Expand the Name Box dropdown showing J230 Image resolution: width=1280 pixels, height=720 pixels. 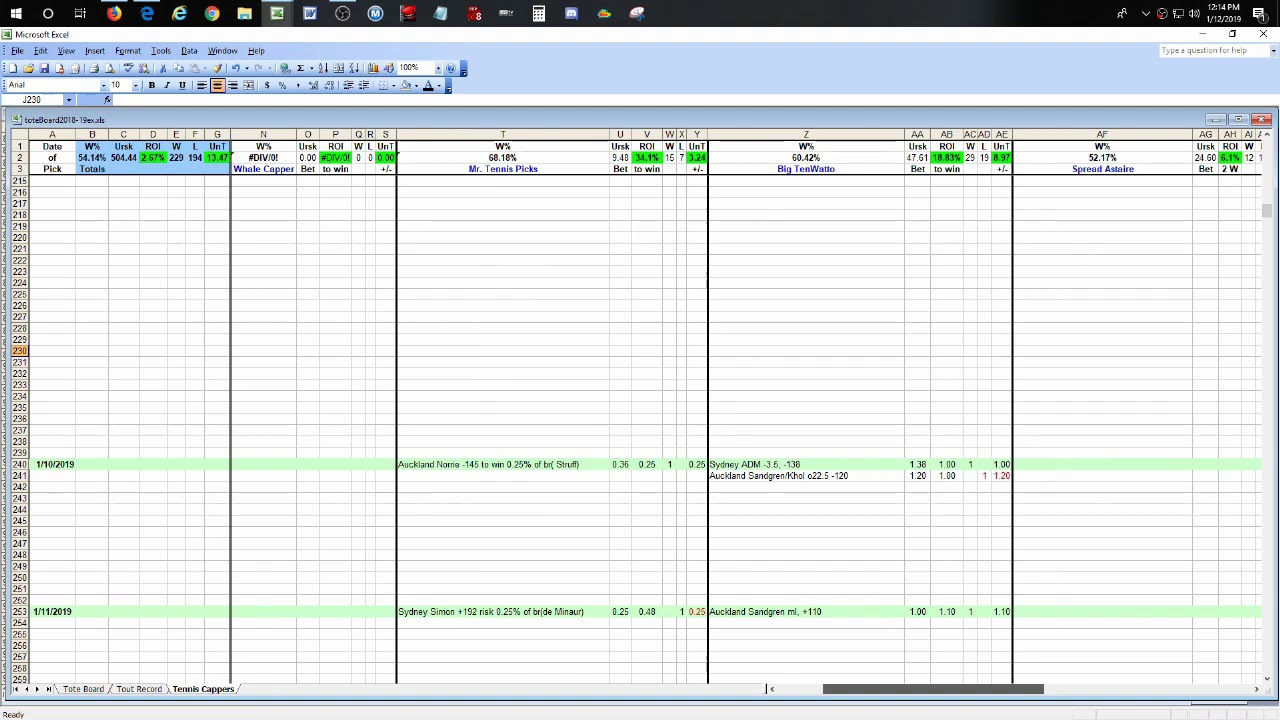click(x=68, y=100)
